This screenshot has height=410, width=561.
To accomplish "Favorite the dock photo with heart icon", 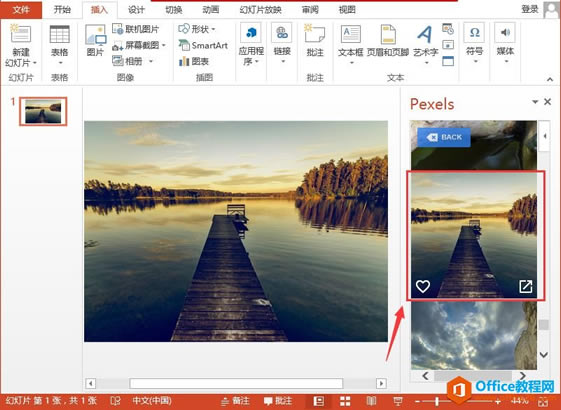I will (423, 286).
